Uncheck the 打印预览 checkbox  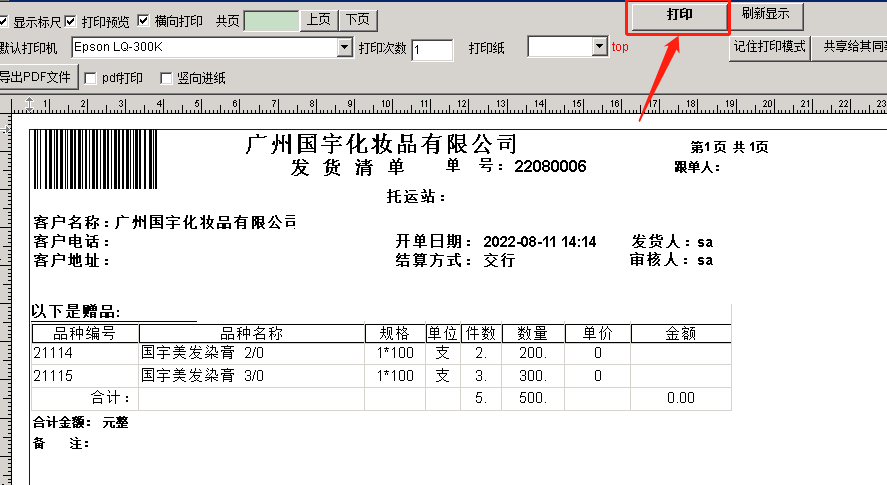(71, 21)
